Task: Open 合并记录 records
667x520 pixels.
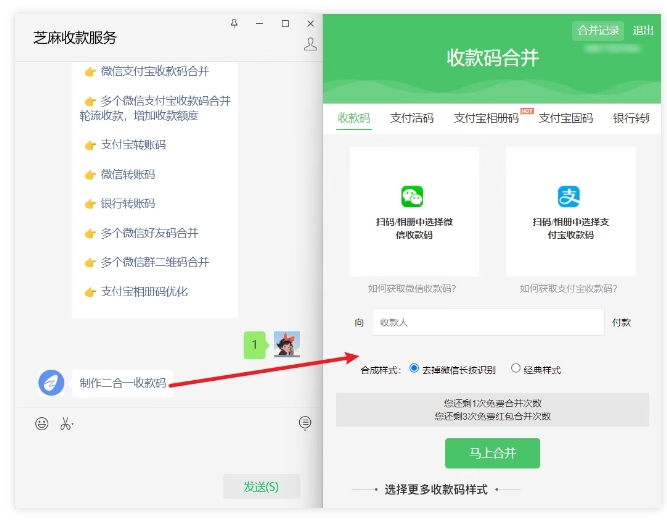Action: point(598,31)
